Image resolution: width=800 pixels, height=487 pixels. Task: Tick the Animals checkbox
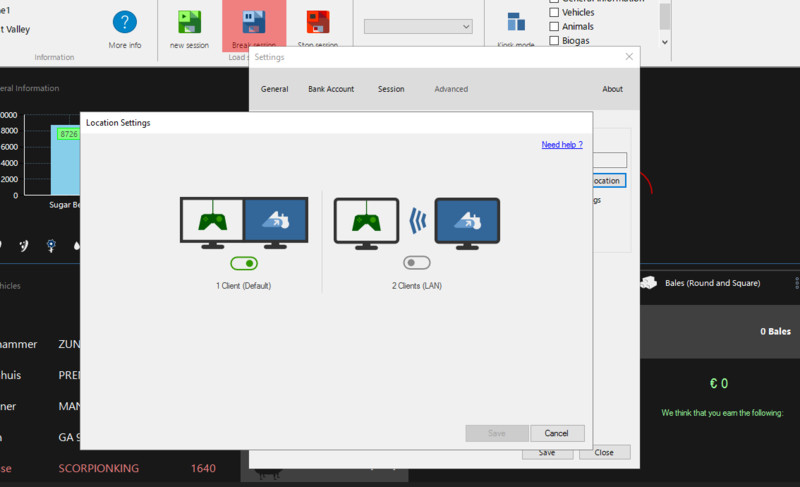pos(555,28)
